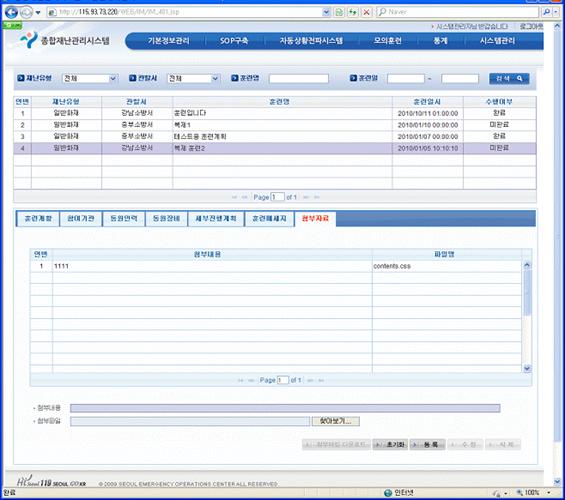Click the Naver search magnifier icon
The width and height of the screenshot is (565, 500).
[546, 12]
